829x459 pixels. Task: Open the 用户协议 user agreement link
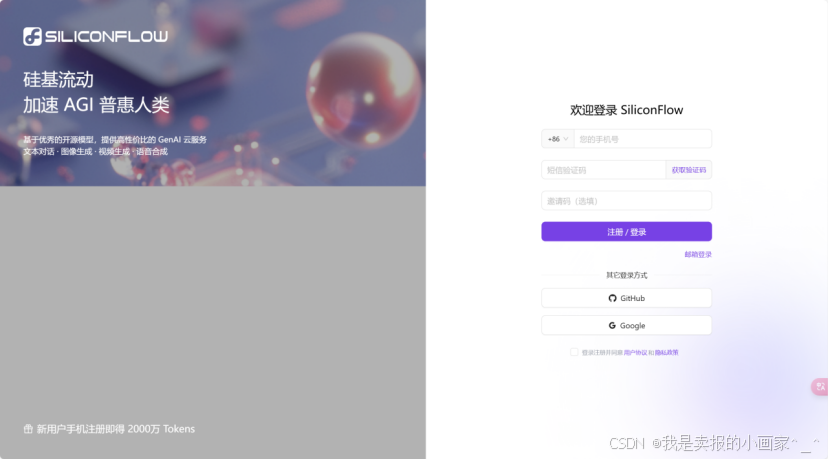[635, 353]
